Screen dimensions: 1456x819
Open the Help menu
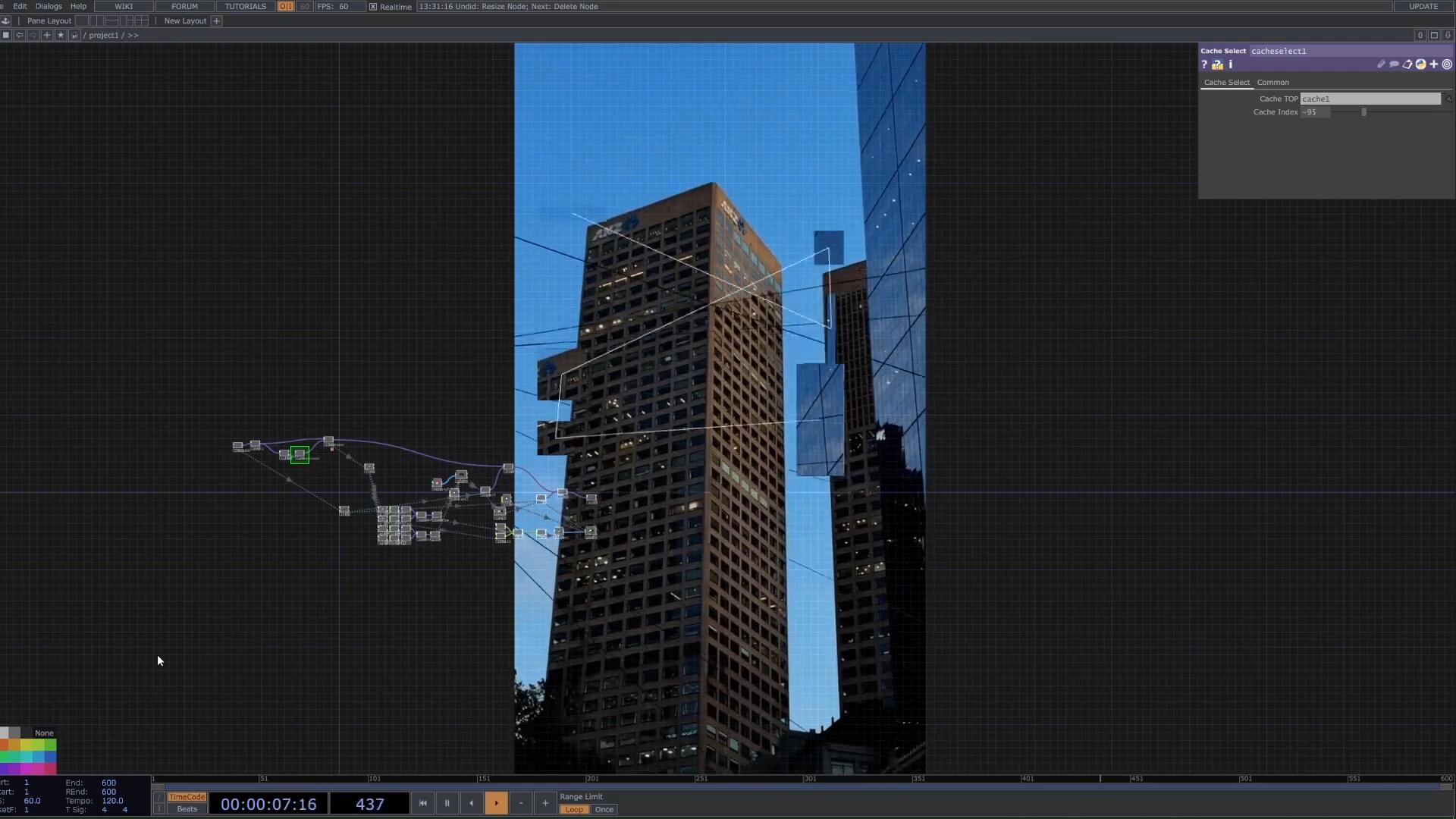(78, 6)
